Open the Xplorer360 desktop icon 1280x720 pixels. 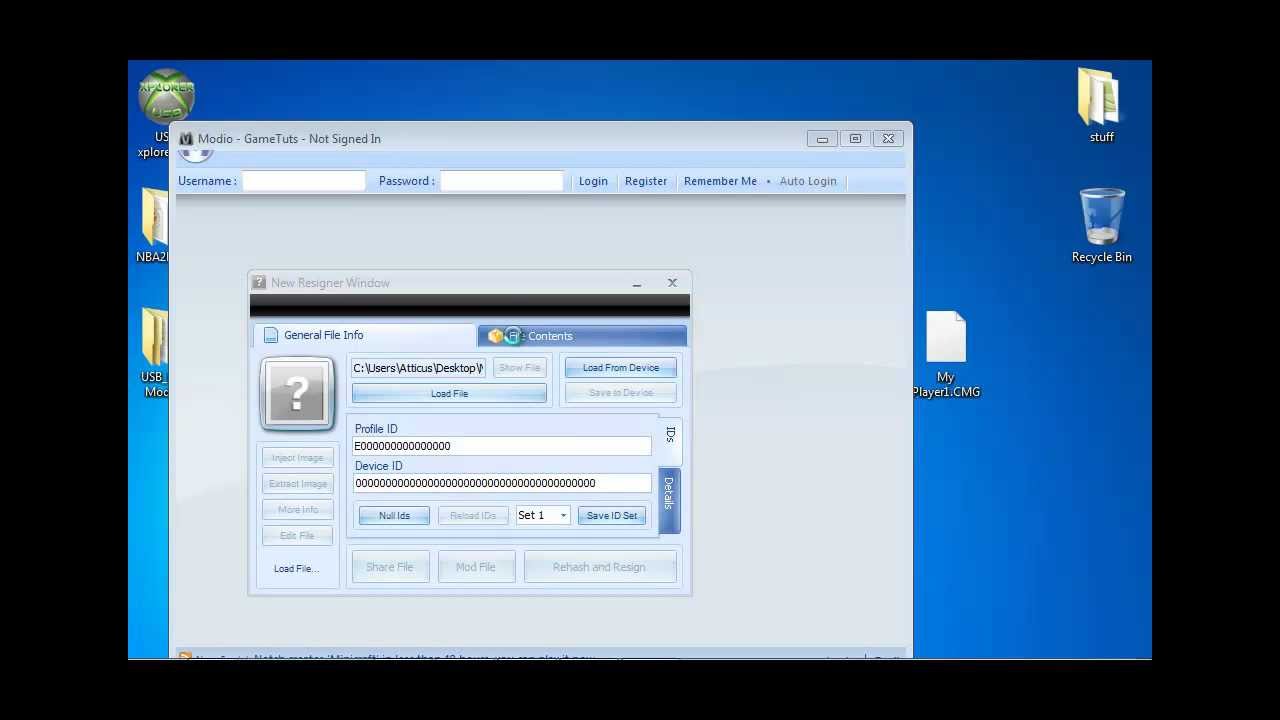(x=165, y=96)
